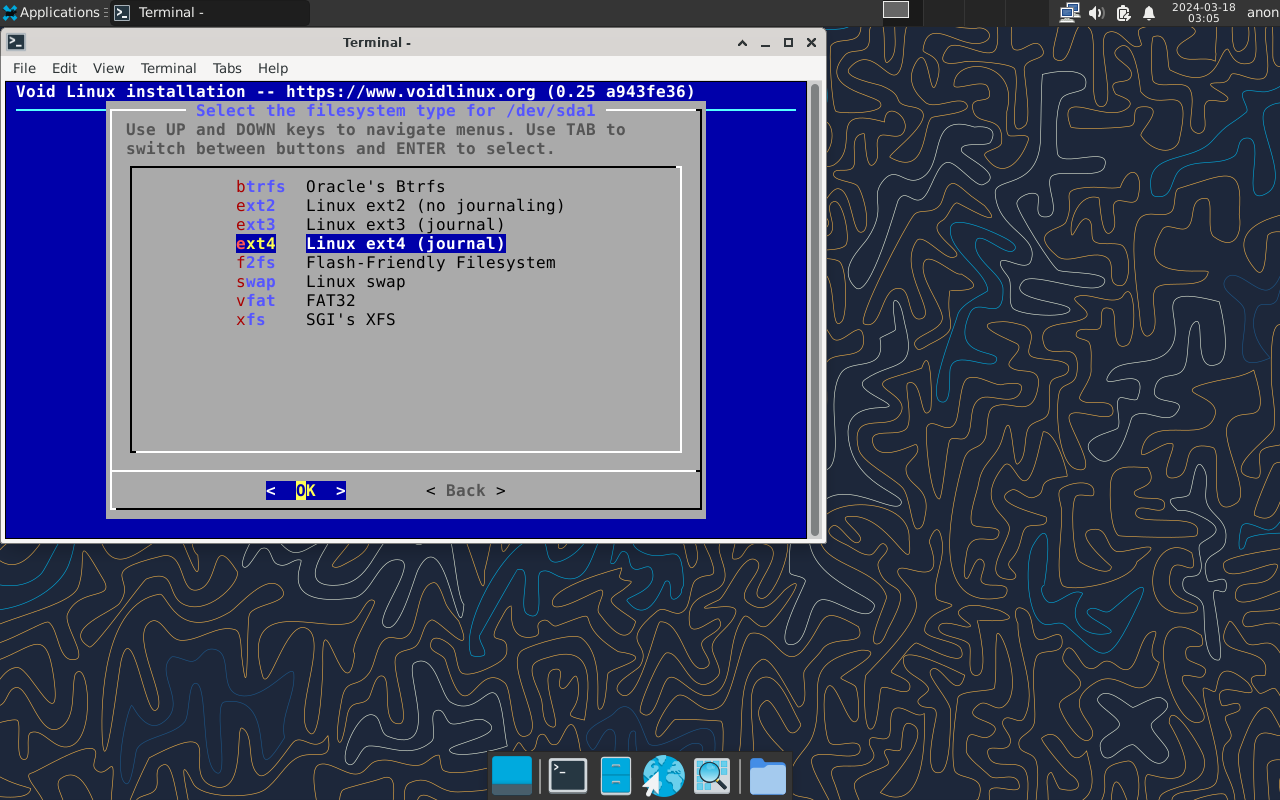This screenshot has height=800, width=1280.
Task: Click Flash-Friendly Filesystem description
Action: pos(431,263)
